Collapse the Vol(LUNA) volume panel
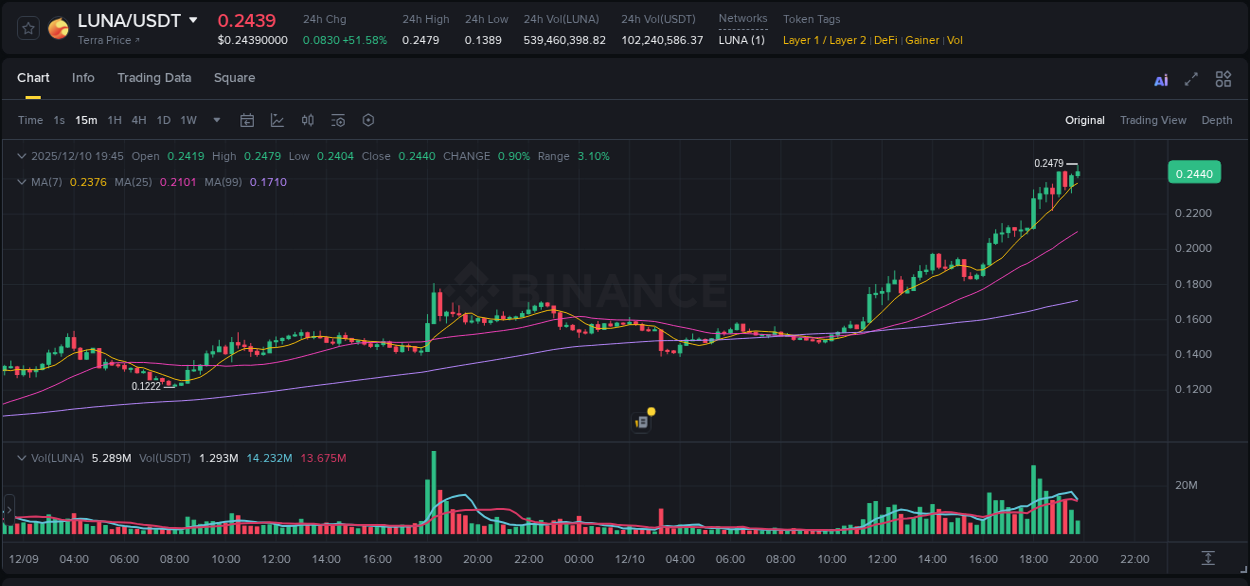This screenshot has width=1250, height=586. 21,457
